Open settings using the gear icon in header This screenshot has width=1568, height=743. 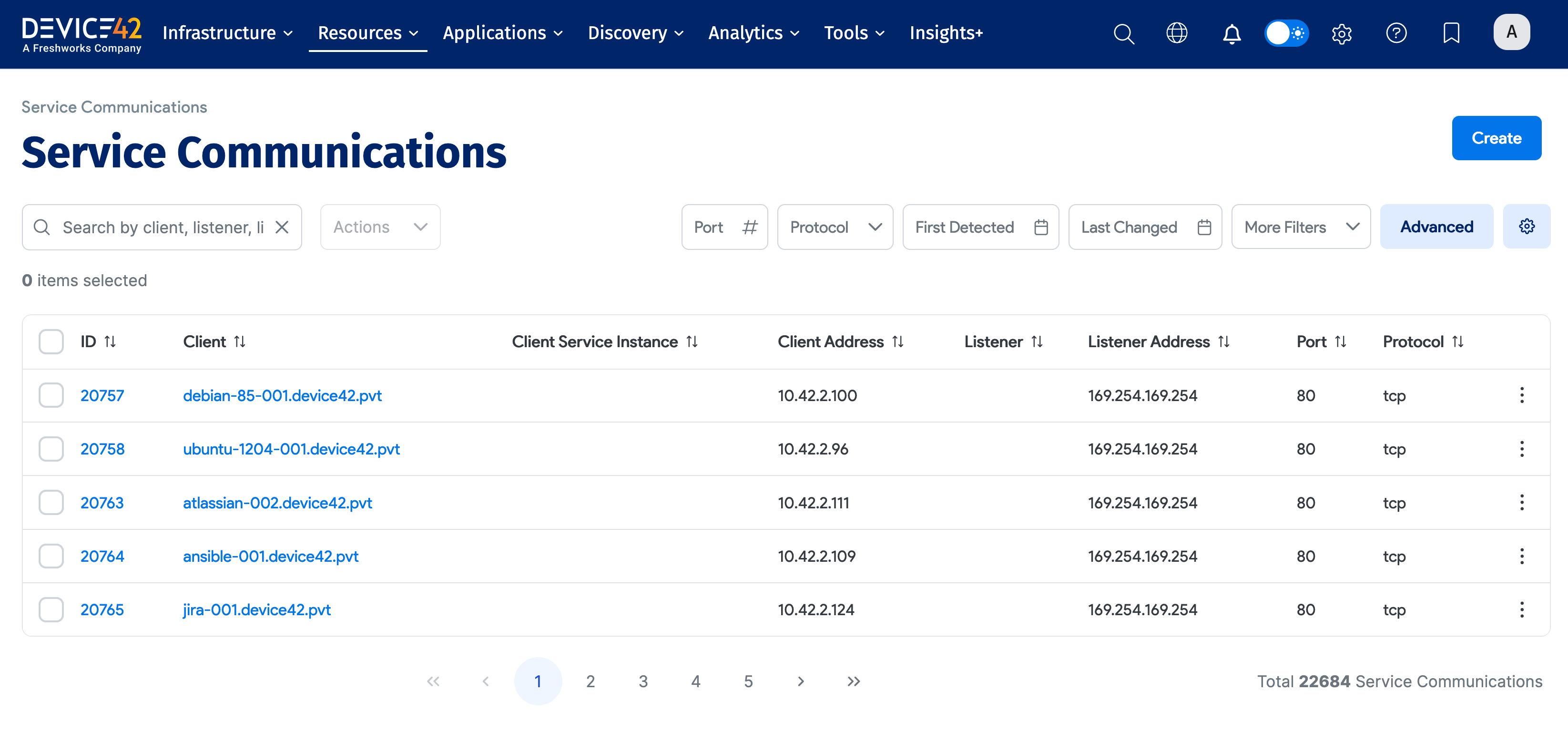click(x=1342, y=33)
